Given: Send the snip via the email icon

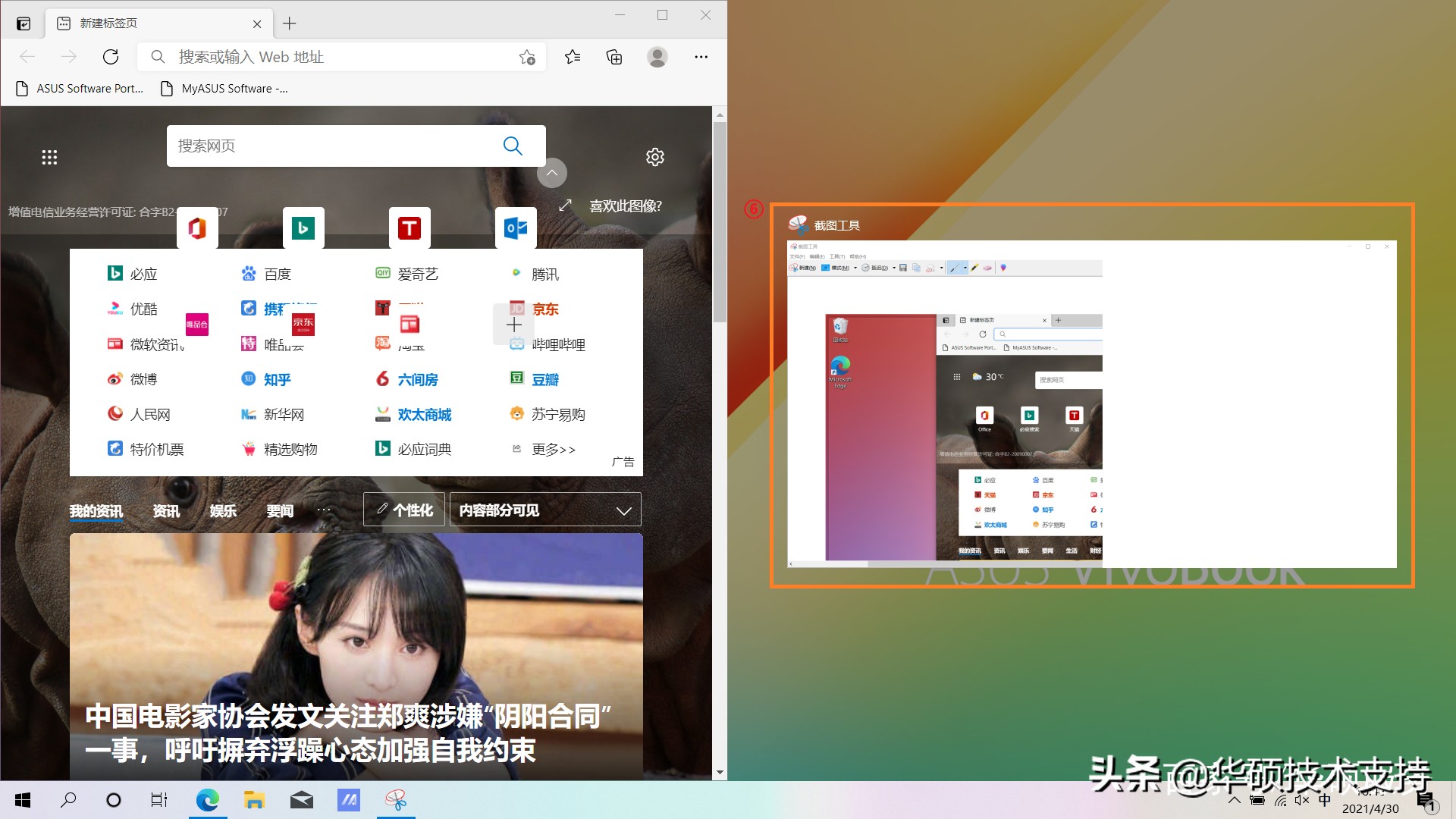Looking at the screenshot, I should tap(930, 268).
